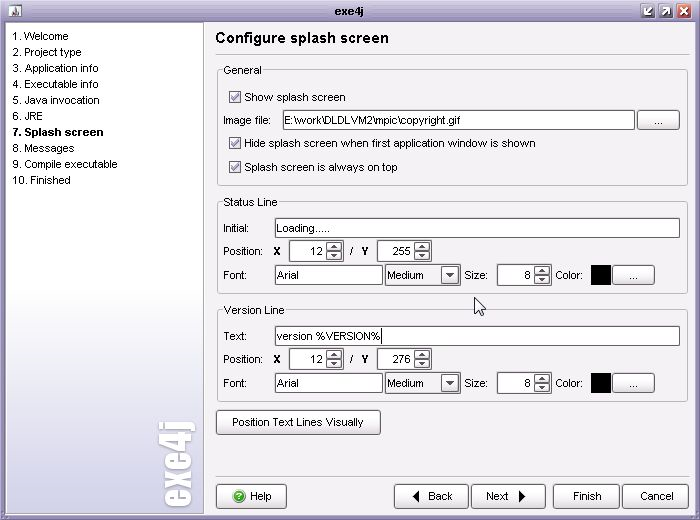
Task: Click the green Help question mark icon
Action: point(239,496)
